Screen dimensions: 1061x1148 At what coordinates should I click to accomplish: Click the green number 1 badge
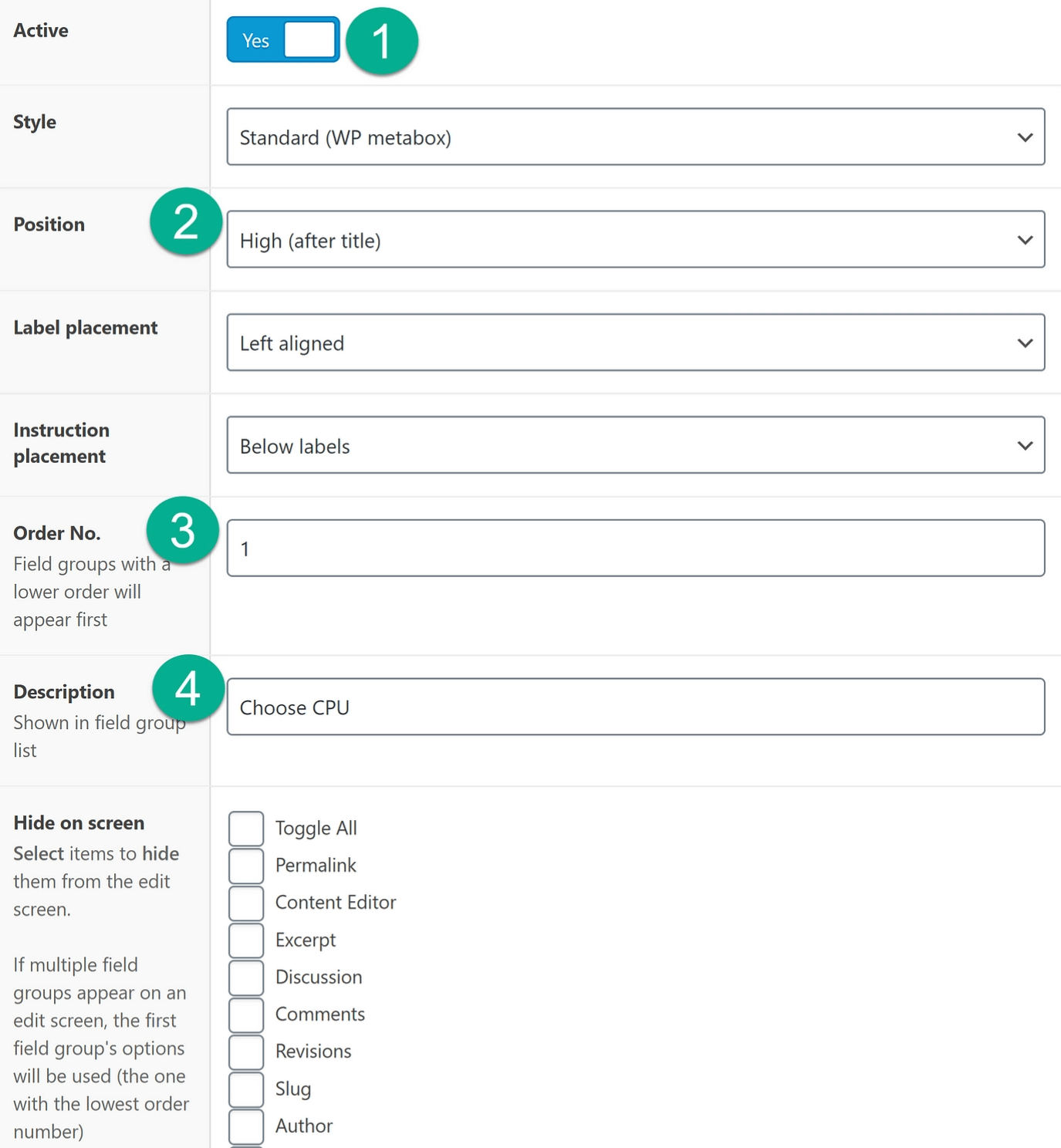pos(381,42)
